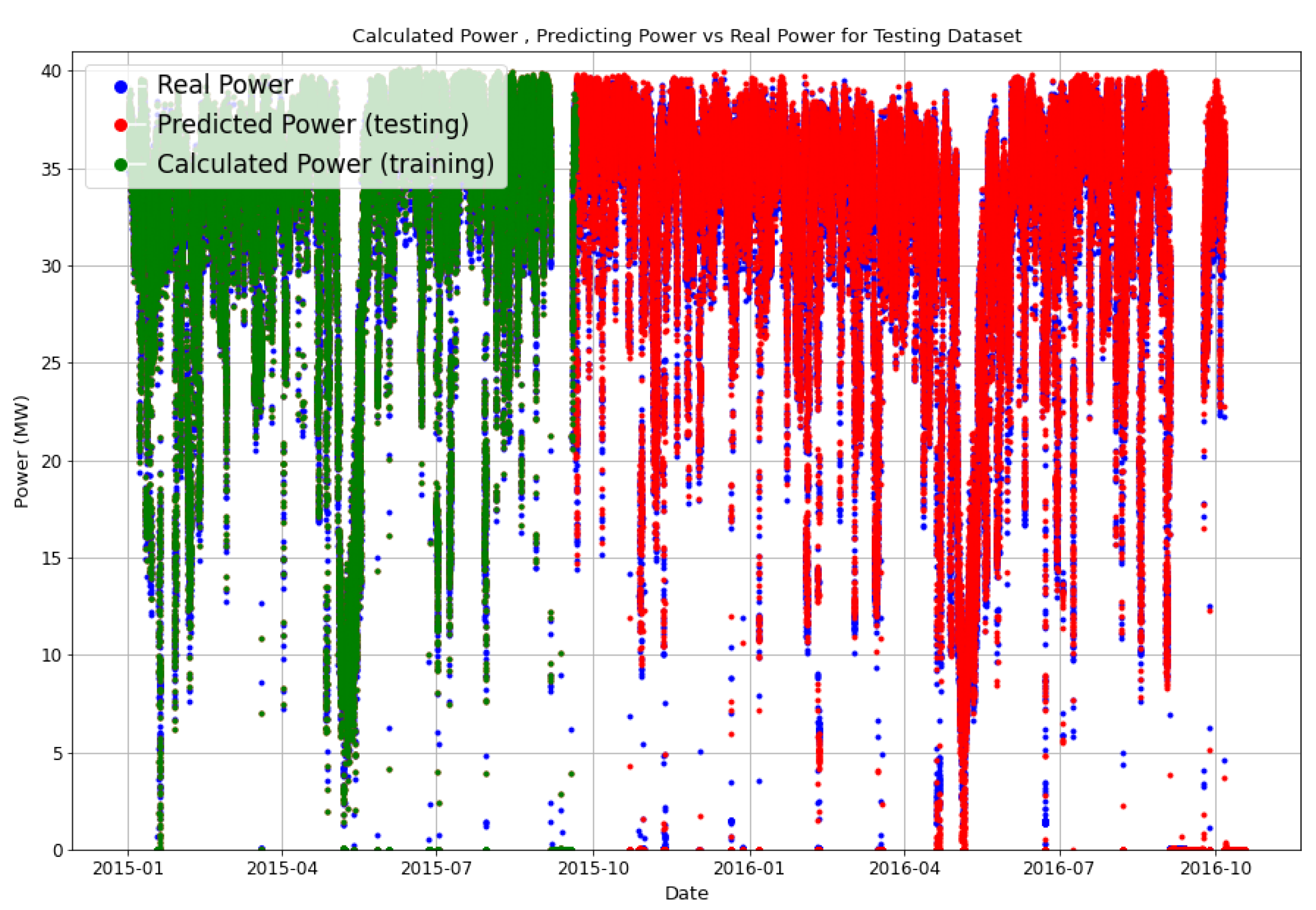
Task: Click the 2015-07 x-axis tick label
Action: [x=436, y=868]
